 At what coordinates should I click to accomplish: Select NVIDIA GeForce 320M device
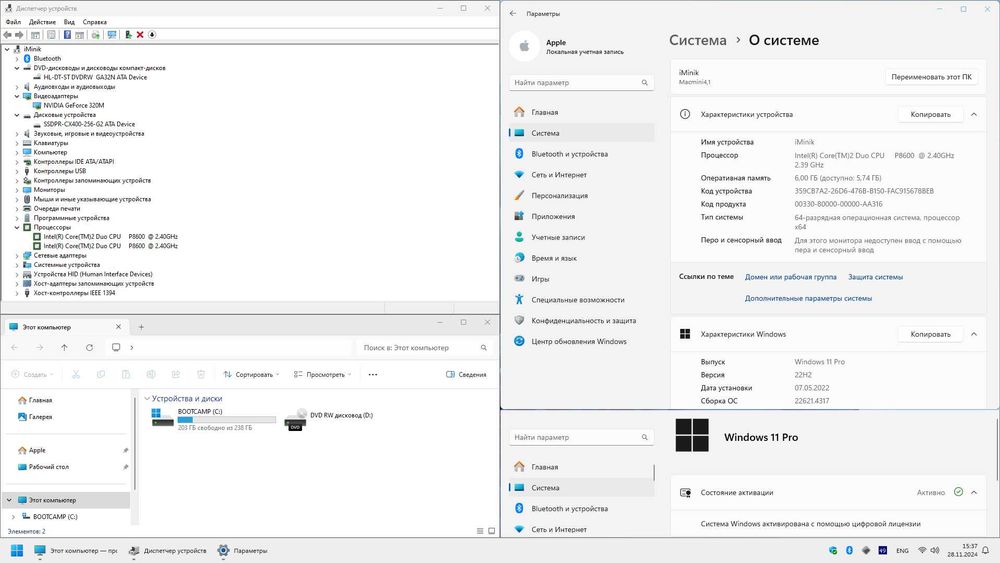tap(73, 105)
